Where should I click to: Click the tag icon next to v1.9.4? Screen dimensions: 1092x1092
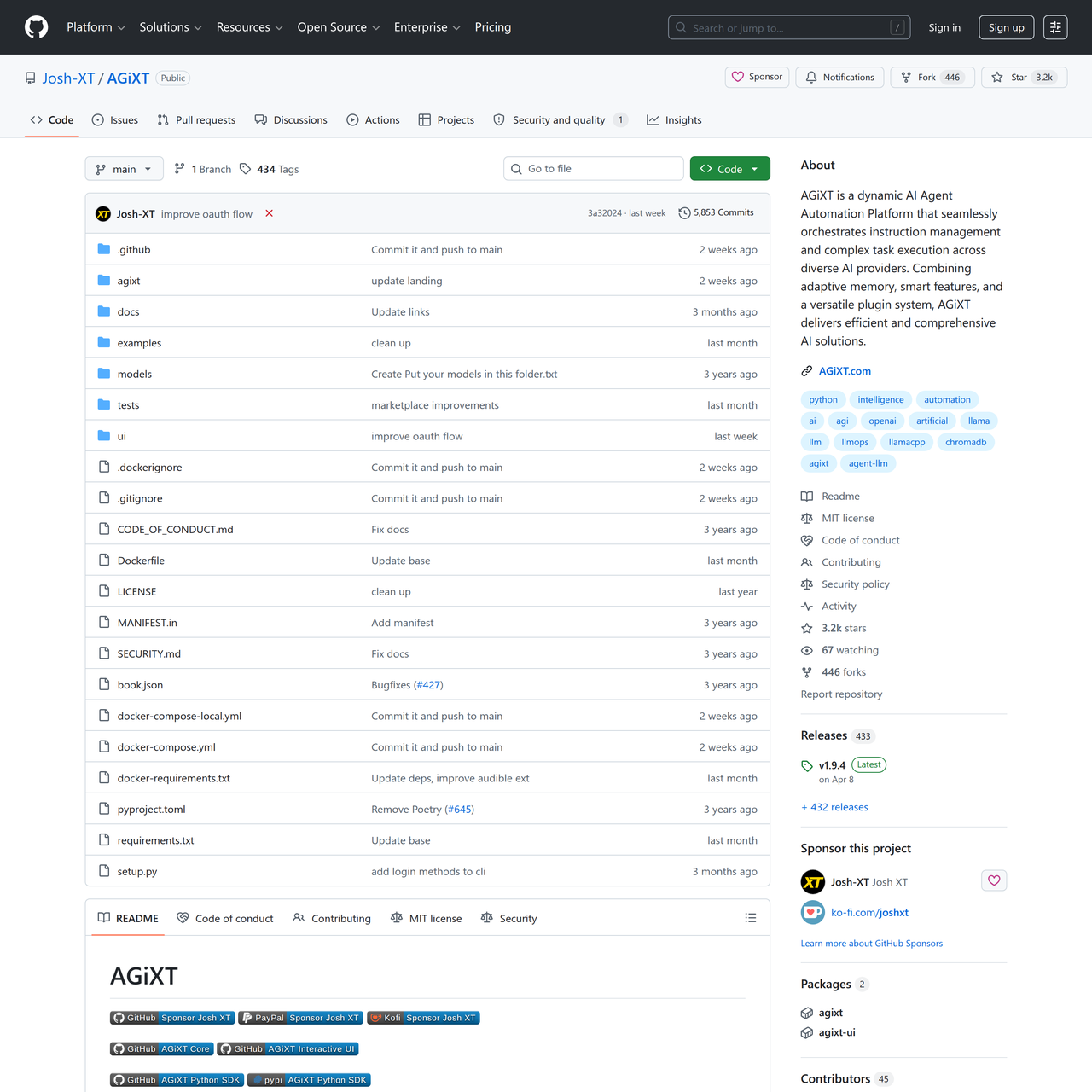(807, 765)
